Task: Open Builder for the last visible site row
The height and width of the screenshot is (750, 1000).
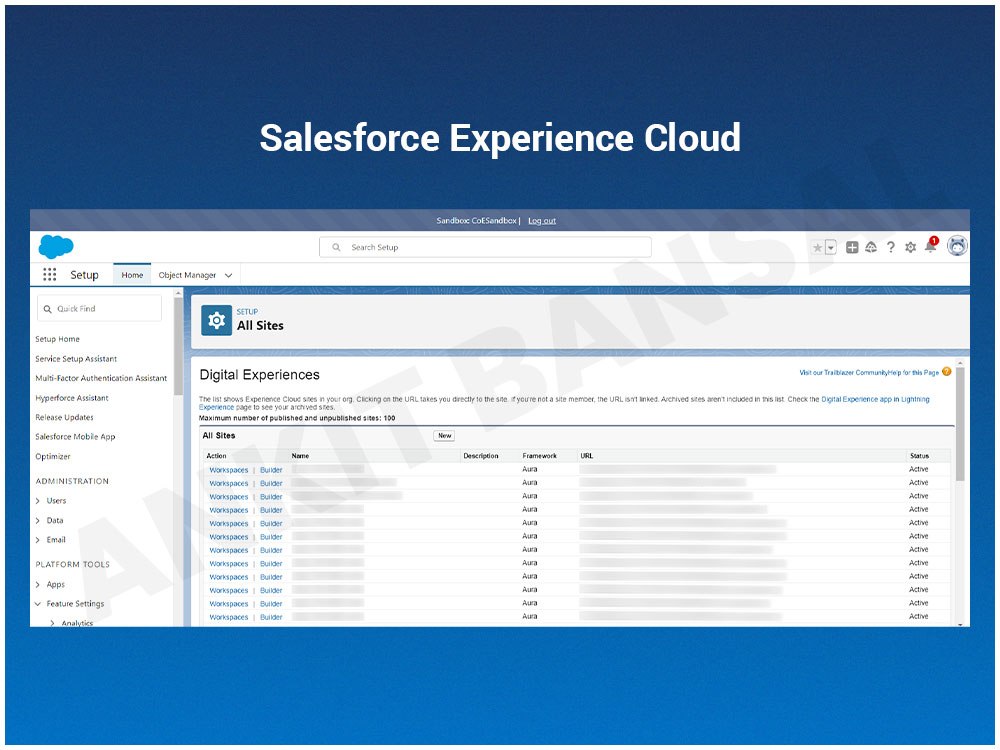Action: pos(271,617)
